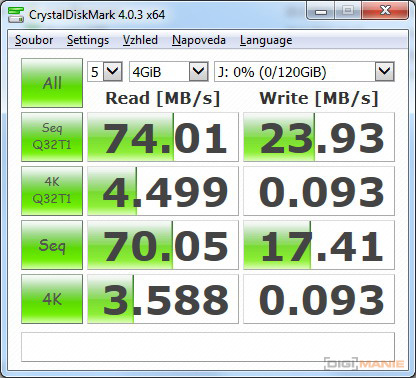Open the Settings menu
416x378 pixels.
tap(88, 40)
